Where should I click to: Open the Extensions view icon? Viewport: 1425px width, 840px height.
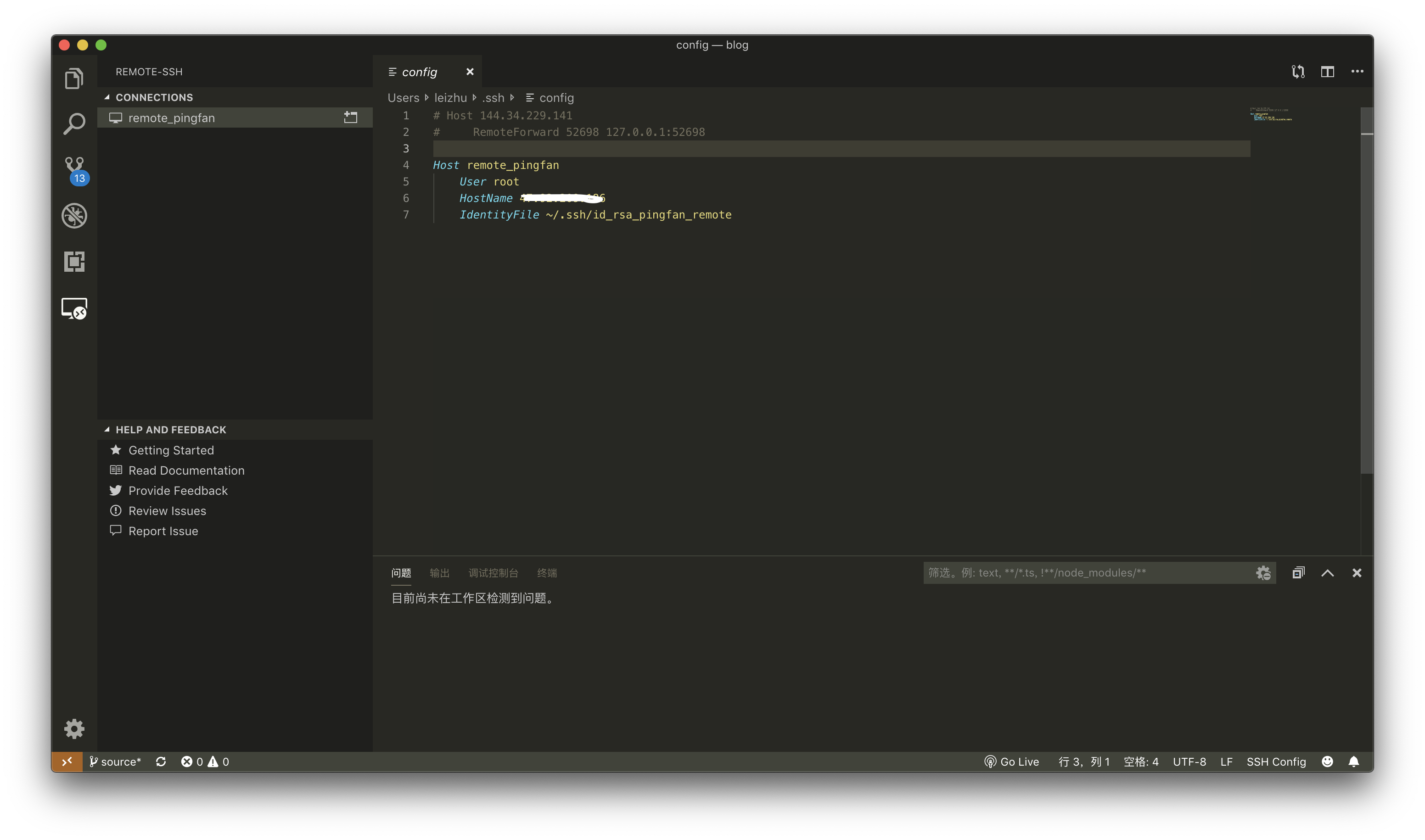(x=74, y=262)
